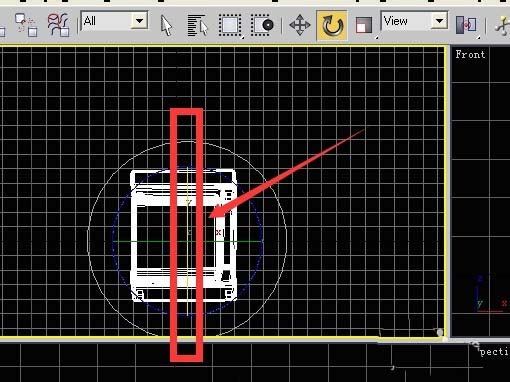Viewport: 510px width, 382px height.
Task: Click the Use Pivot Point Center icon
Action: [x=466, y=25]
